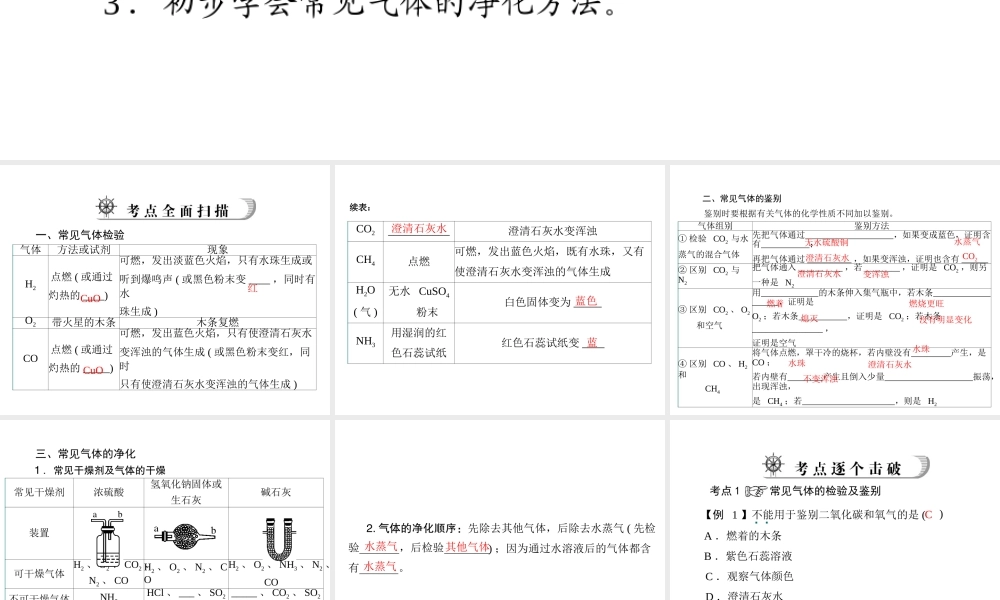Click option A．燃着的木条

click(x=743, y=536)
